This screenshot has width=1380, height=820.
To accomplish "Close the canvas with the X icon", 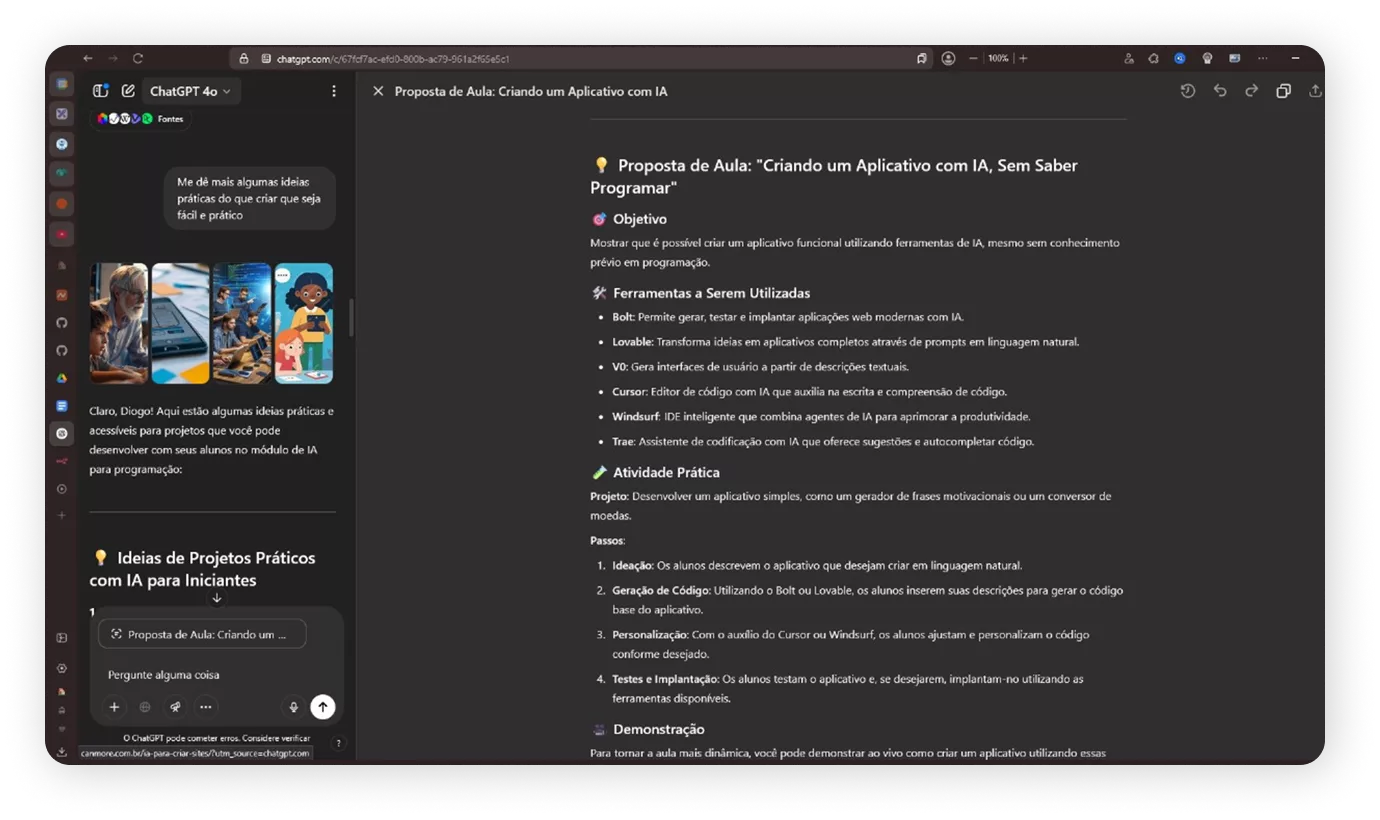I will click(x=378, y=91).
